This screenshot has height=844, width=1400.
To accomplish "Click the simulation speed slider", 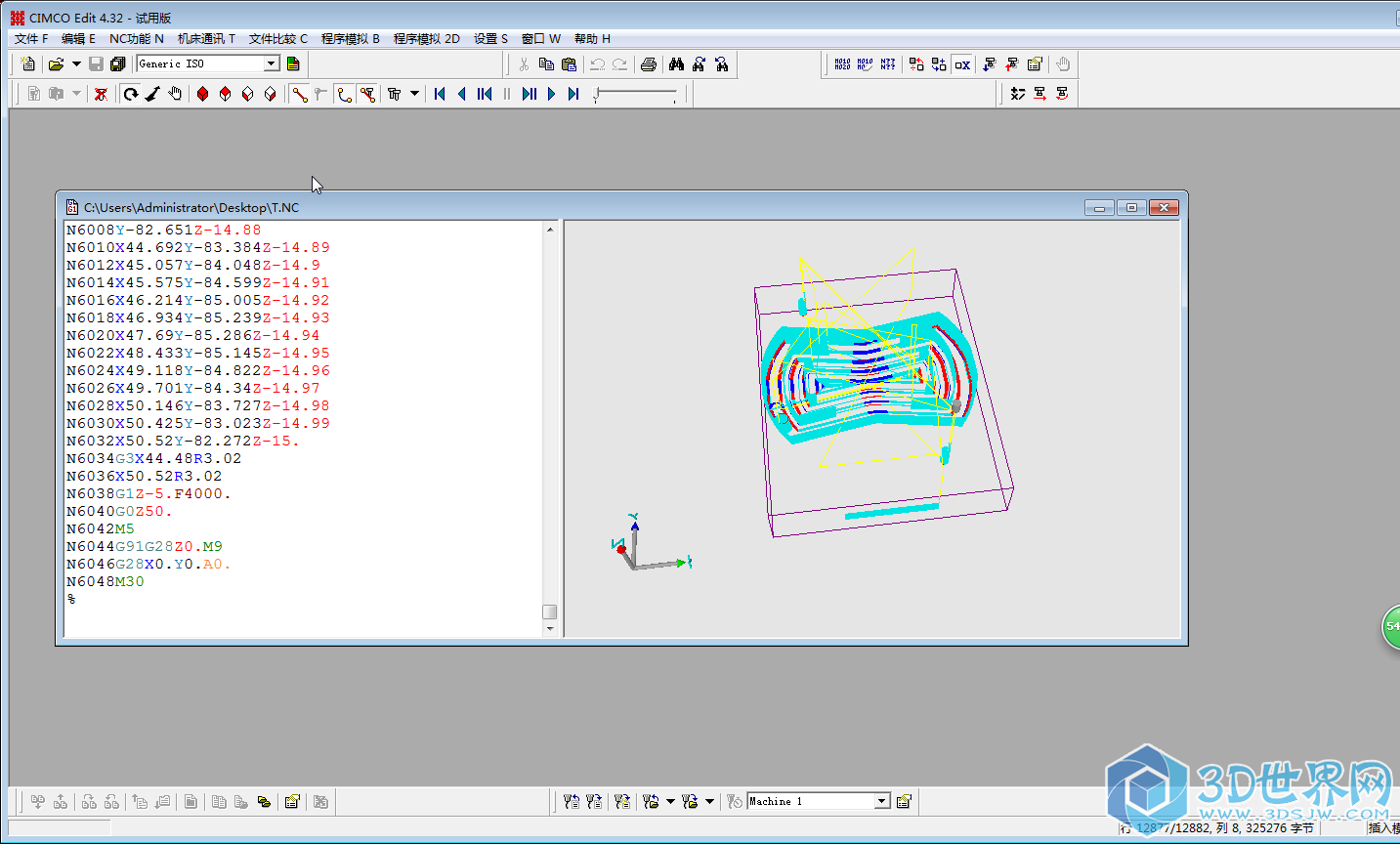I will pyautogui.click(x=635, y=94).
